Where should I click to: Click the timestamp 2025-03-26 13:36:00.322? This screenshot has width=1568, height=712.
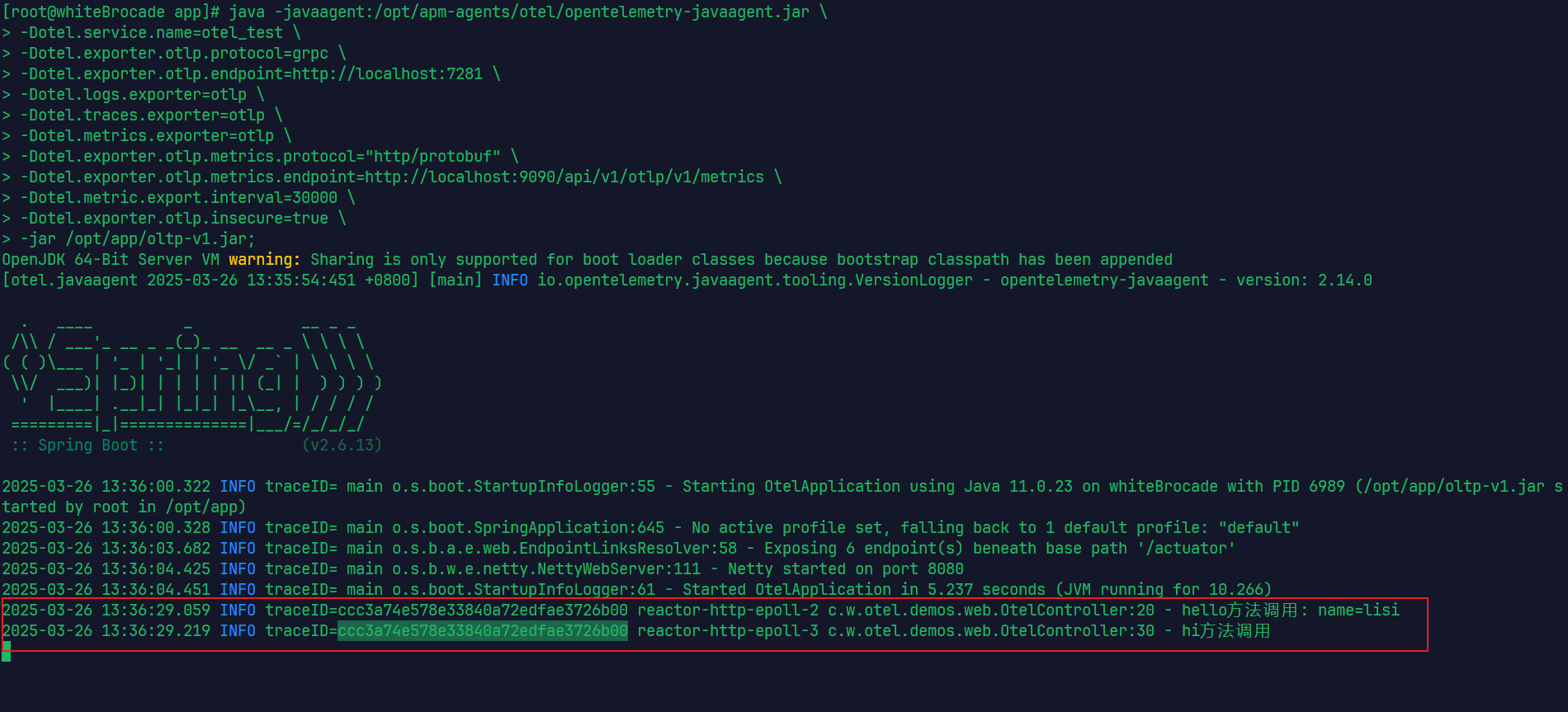pos(106,487)
